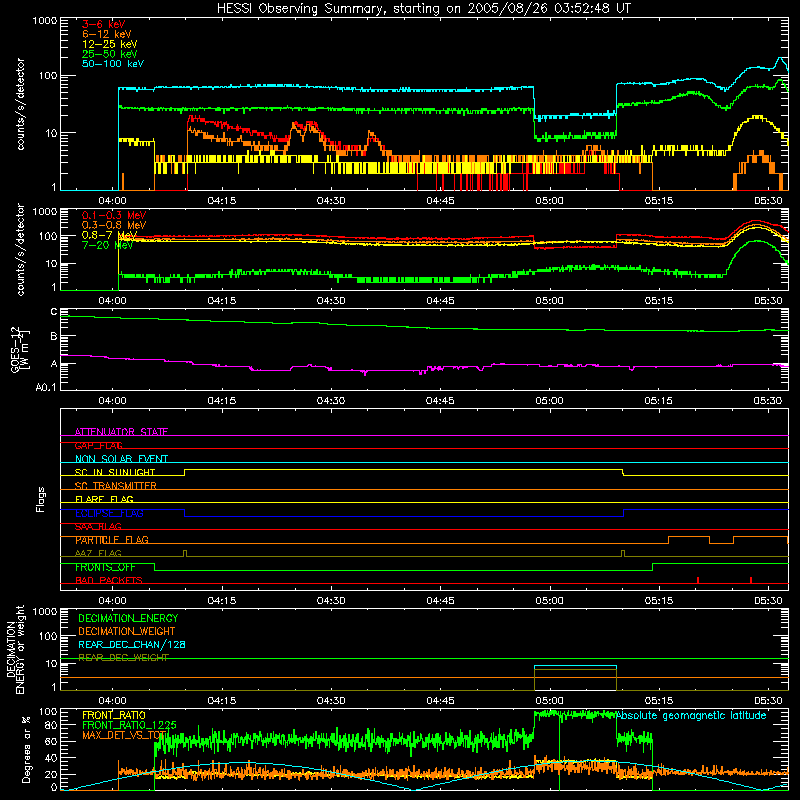This screenshot has width=800, height=800.
Task: Select the '12-25 keV' legend label
Action: (109, 44)
